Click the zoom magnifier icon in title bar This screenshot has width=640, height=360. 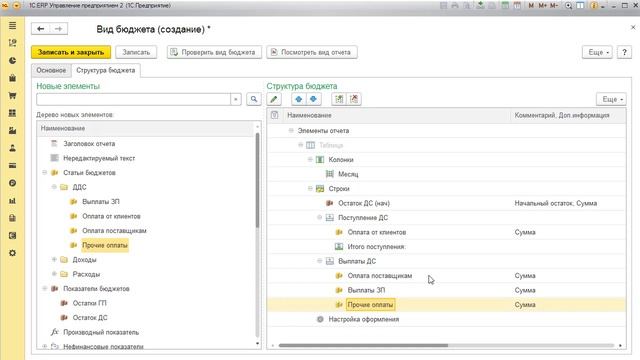569,6
